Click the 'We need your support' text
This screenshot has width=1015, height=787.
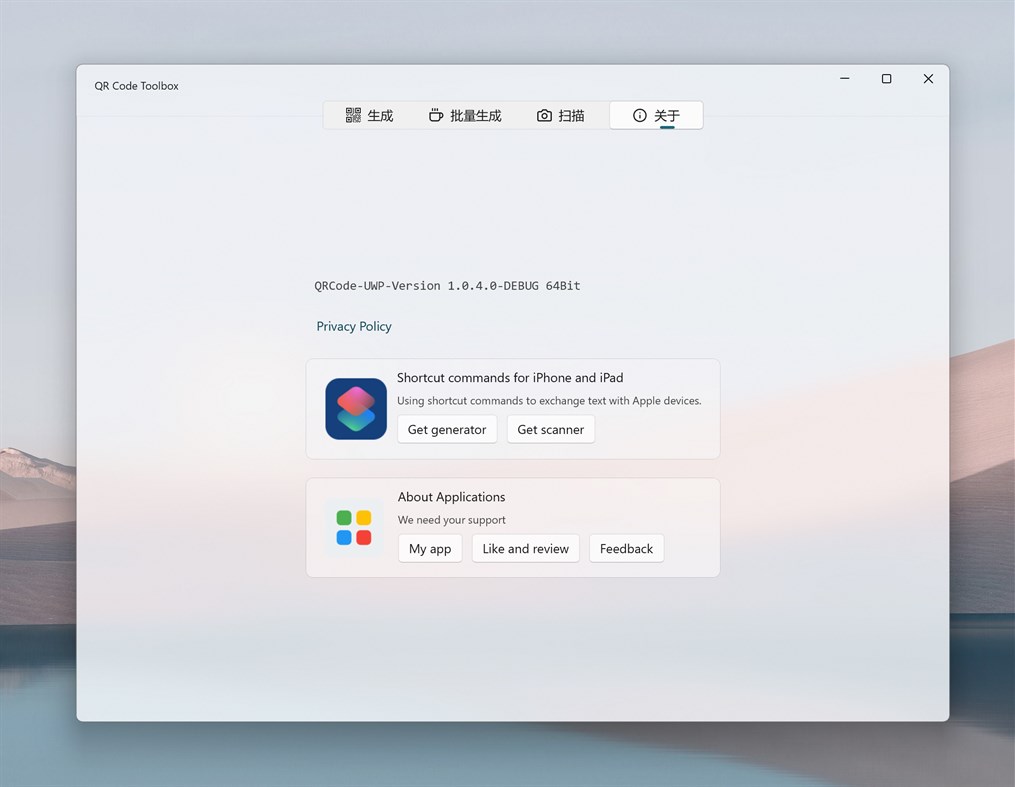coord(451,520)
